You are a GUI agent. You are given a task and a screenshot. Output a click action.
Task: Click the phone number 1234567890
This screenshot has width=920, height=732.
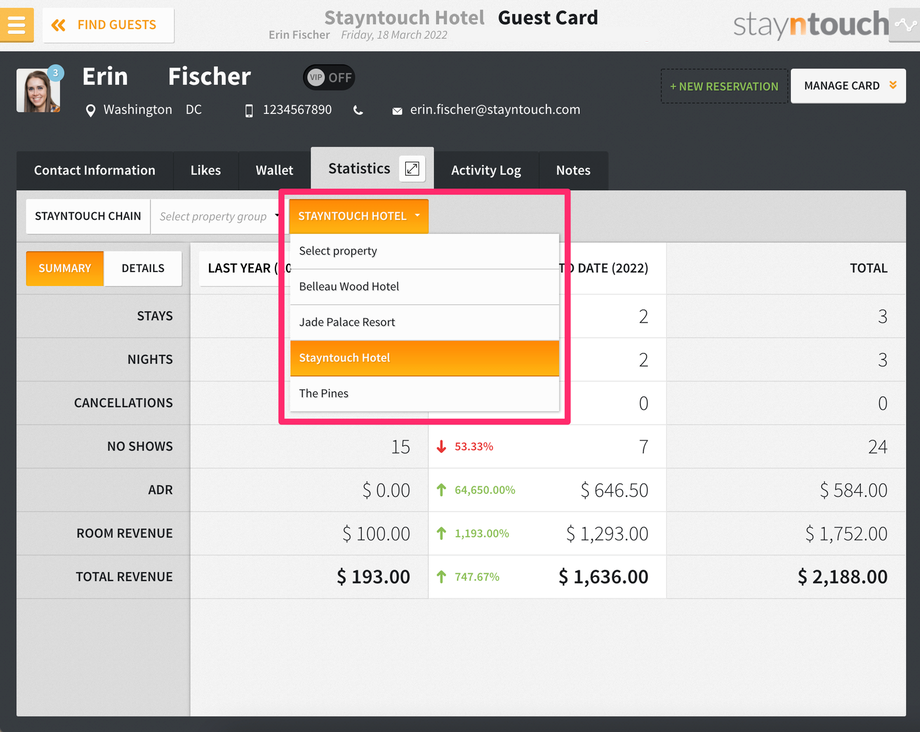[297, 110]
